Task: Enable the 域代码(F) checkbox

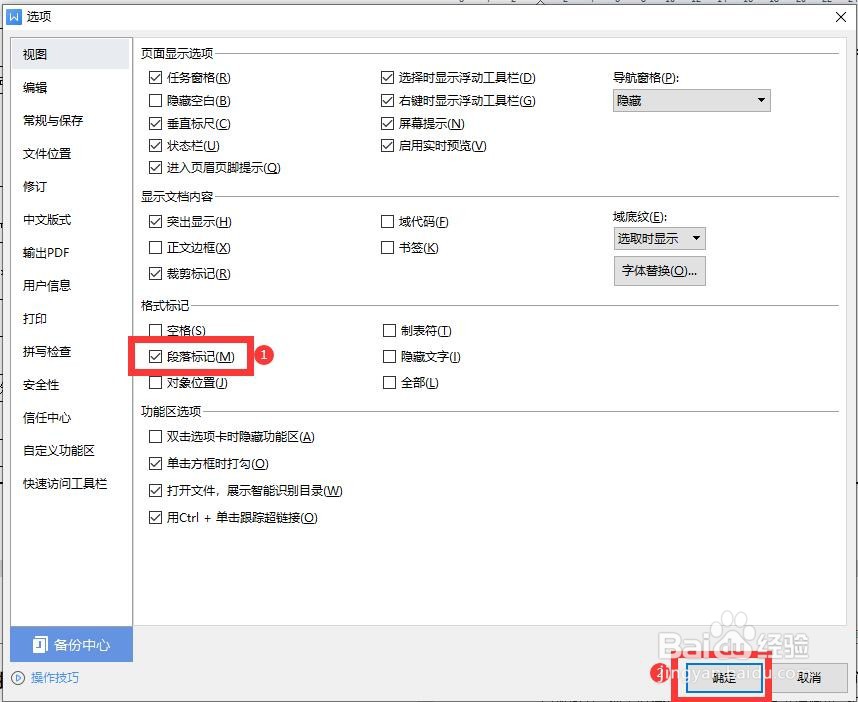Action: (387, 222)
